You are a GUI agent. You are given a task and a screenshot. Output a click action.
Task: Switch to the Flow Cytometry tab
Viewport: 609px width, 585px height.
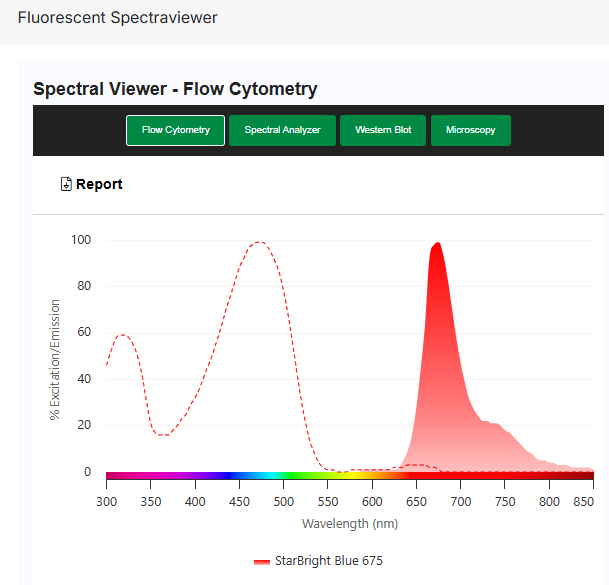click(175, 130)
